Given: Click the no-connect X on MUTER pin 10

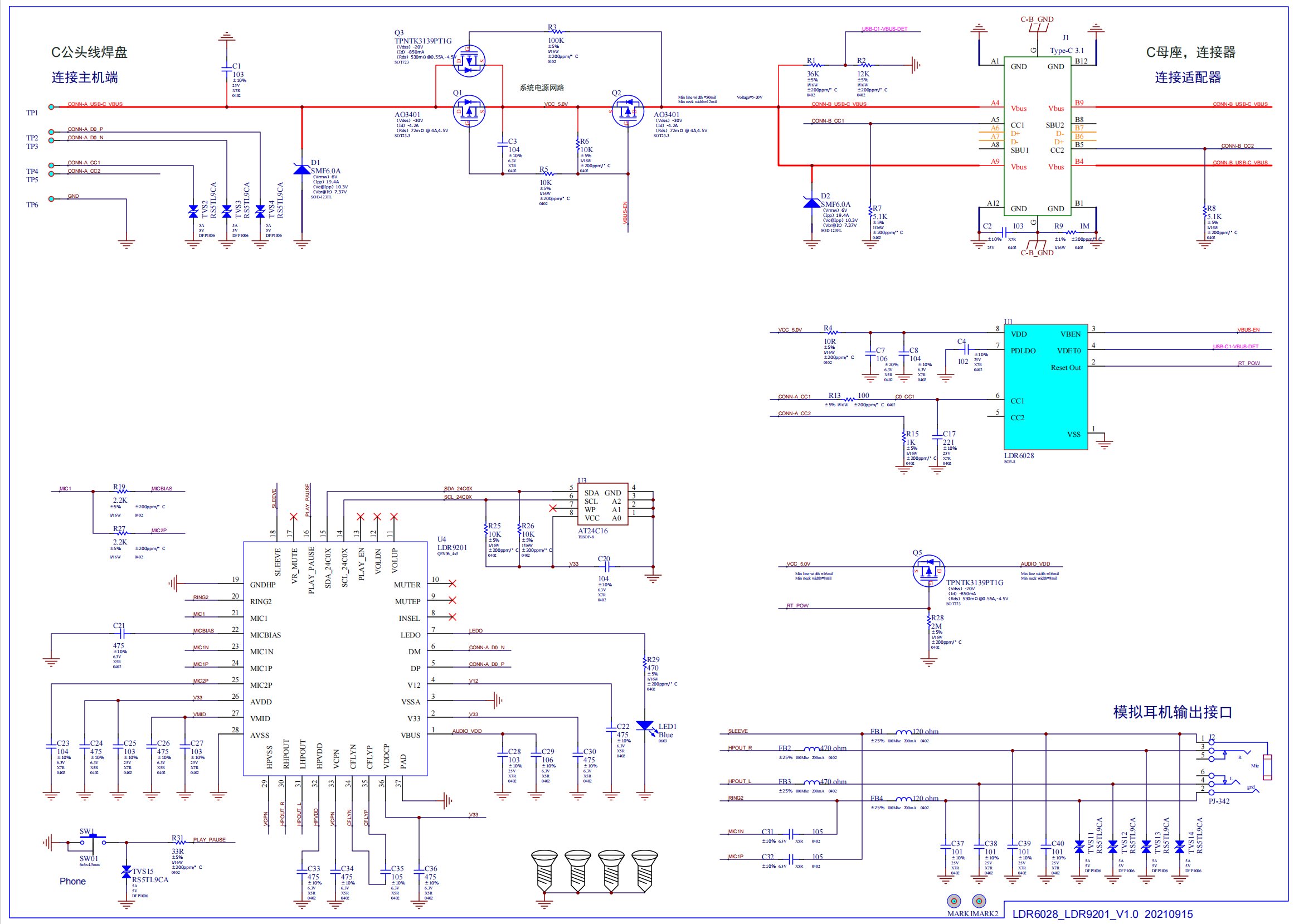Looking at the screenshot, I should coord(452,583).
